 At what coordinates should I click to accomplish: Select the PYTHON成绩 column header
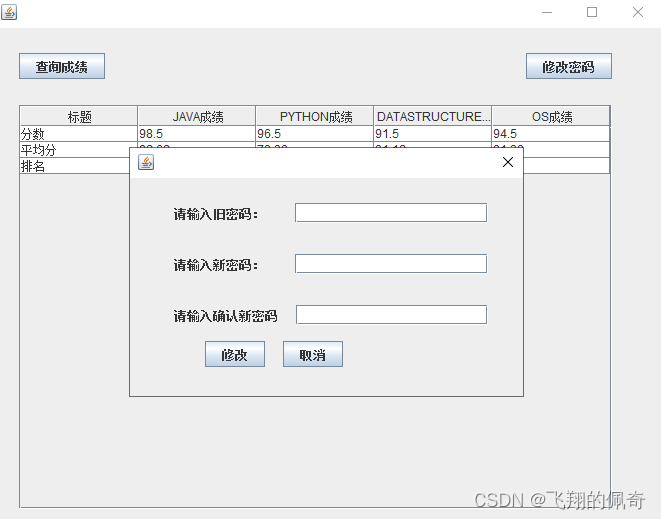[x=315, y=116]
